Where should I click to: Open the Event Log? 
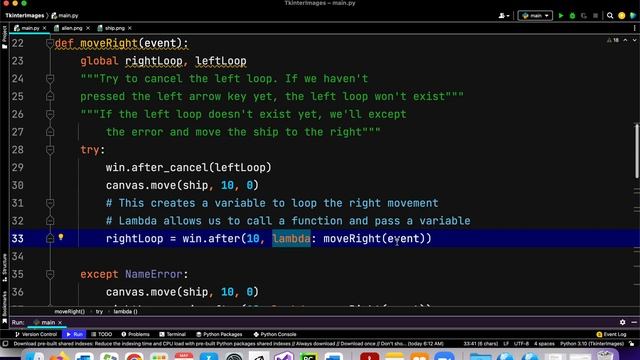pos(611,334)
